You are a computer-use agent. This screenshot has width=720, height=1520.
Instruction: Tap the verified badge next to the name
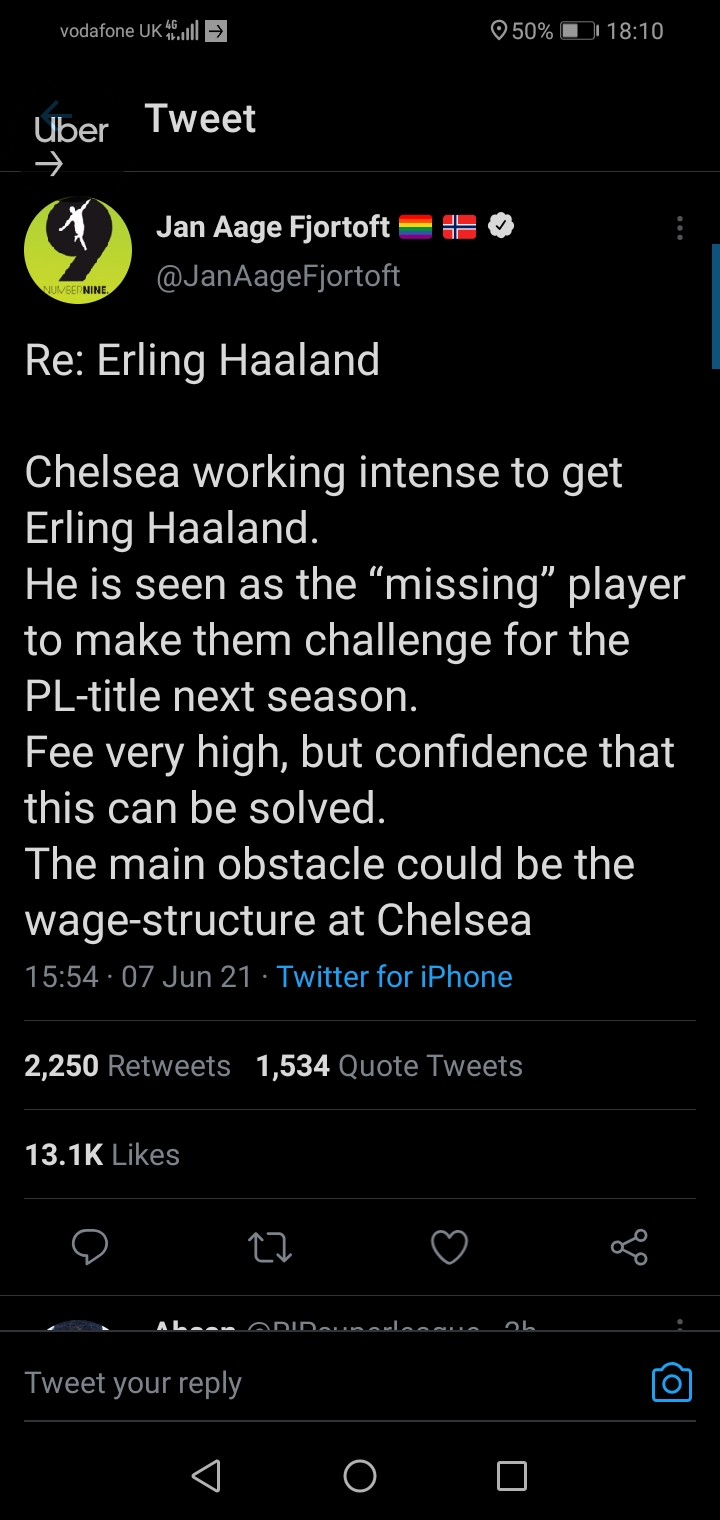tap(501, 228)
